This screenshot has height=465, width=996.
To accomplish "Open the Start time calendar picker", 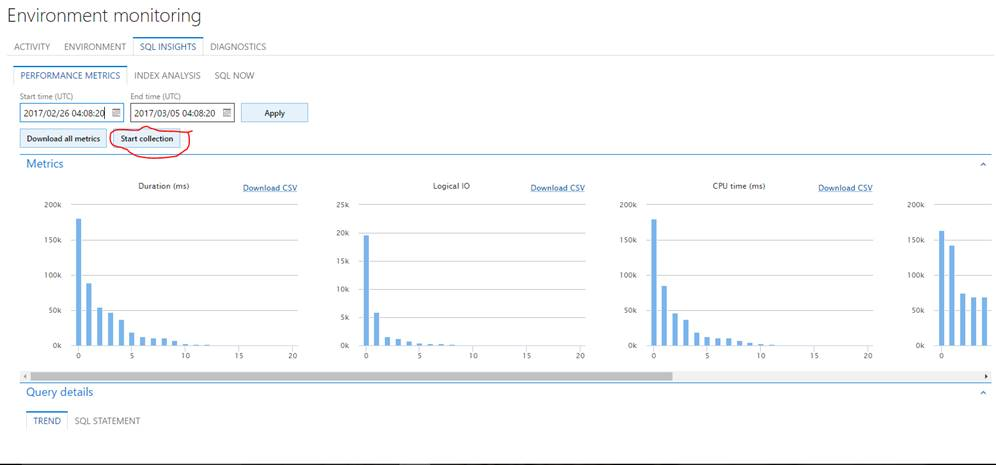I will coord(116,113).
